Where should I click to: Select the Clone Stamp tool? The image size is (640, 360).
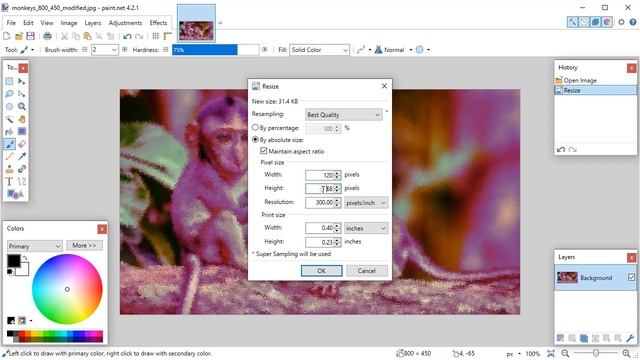[x=9, y=169]
